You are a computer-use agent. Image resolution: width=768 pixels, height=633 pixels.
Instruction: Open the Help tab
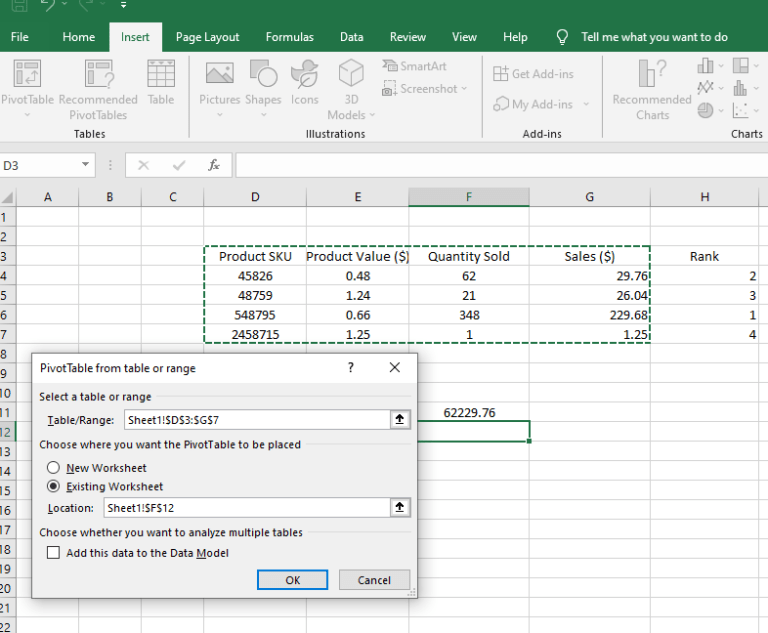(x=515, y=37)
